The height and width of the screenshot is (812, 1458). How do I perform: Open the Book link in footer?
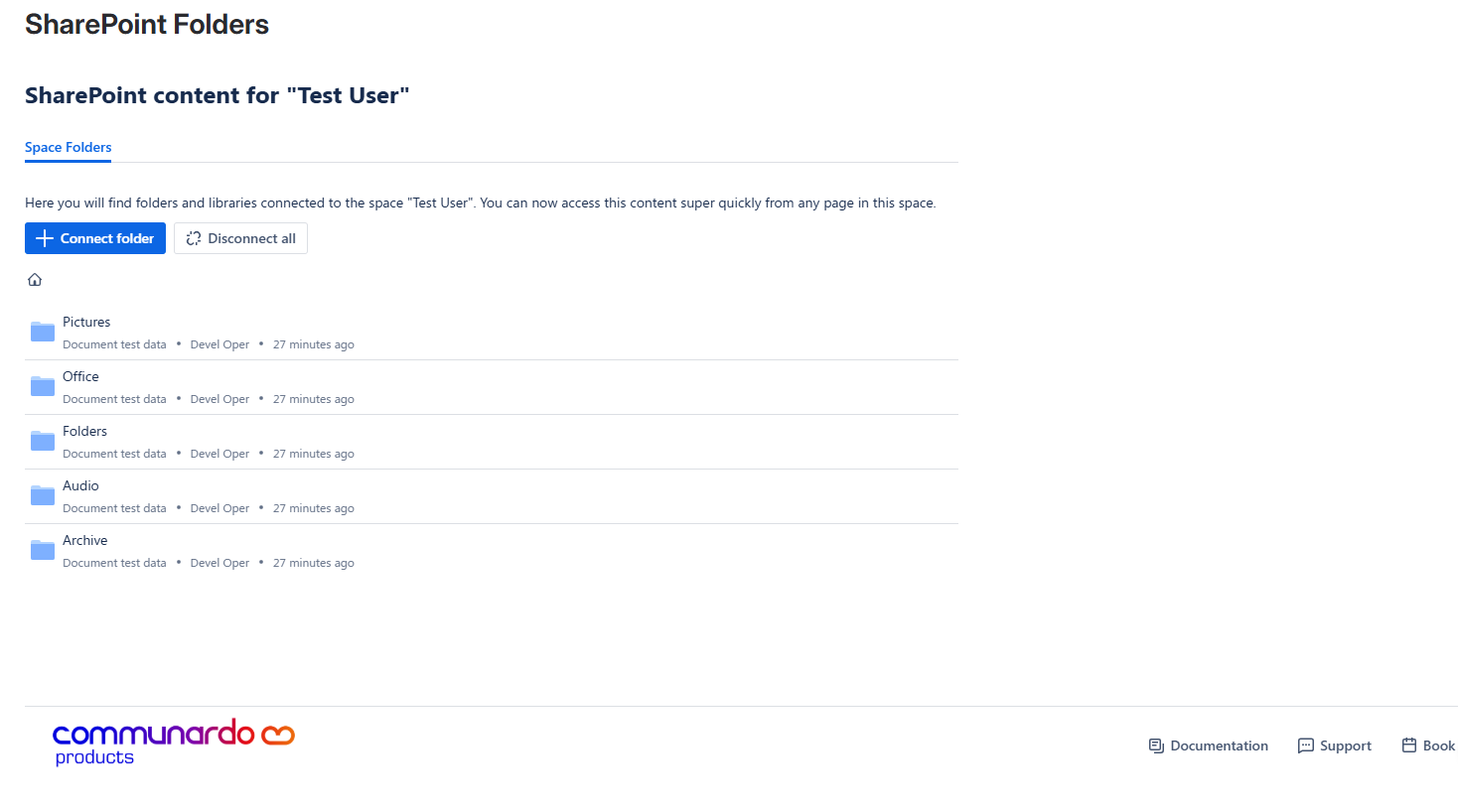pyautogui.click(x=1438, y=745)
